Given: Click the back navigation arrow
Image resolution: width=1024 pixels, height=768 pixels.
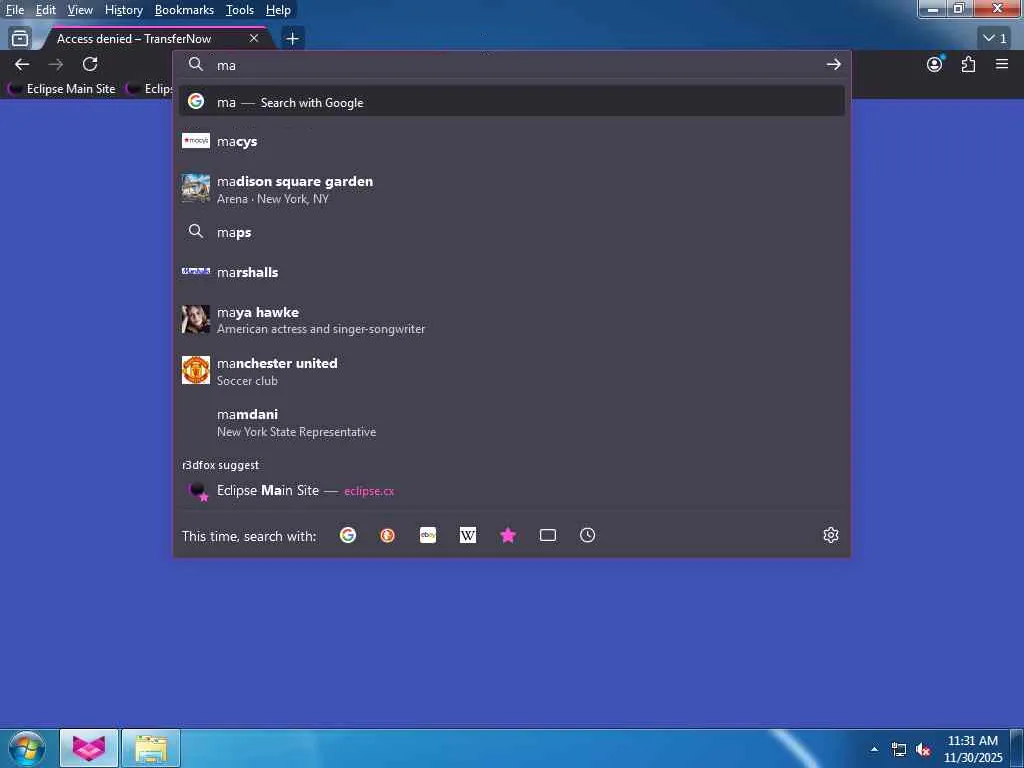Looking at the screenshot, I should [x=22, y=64].
